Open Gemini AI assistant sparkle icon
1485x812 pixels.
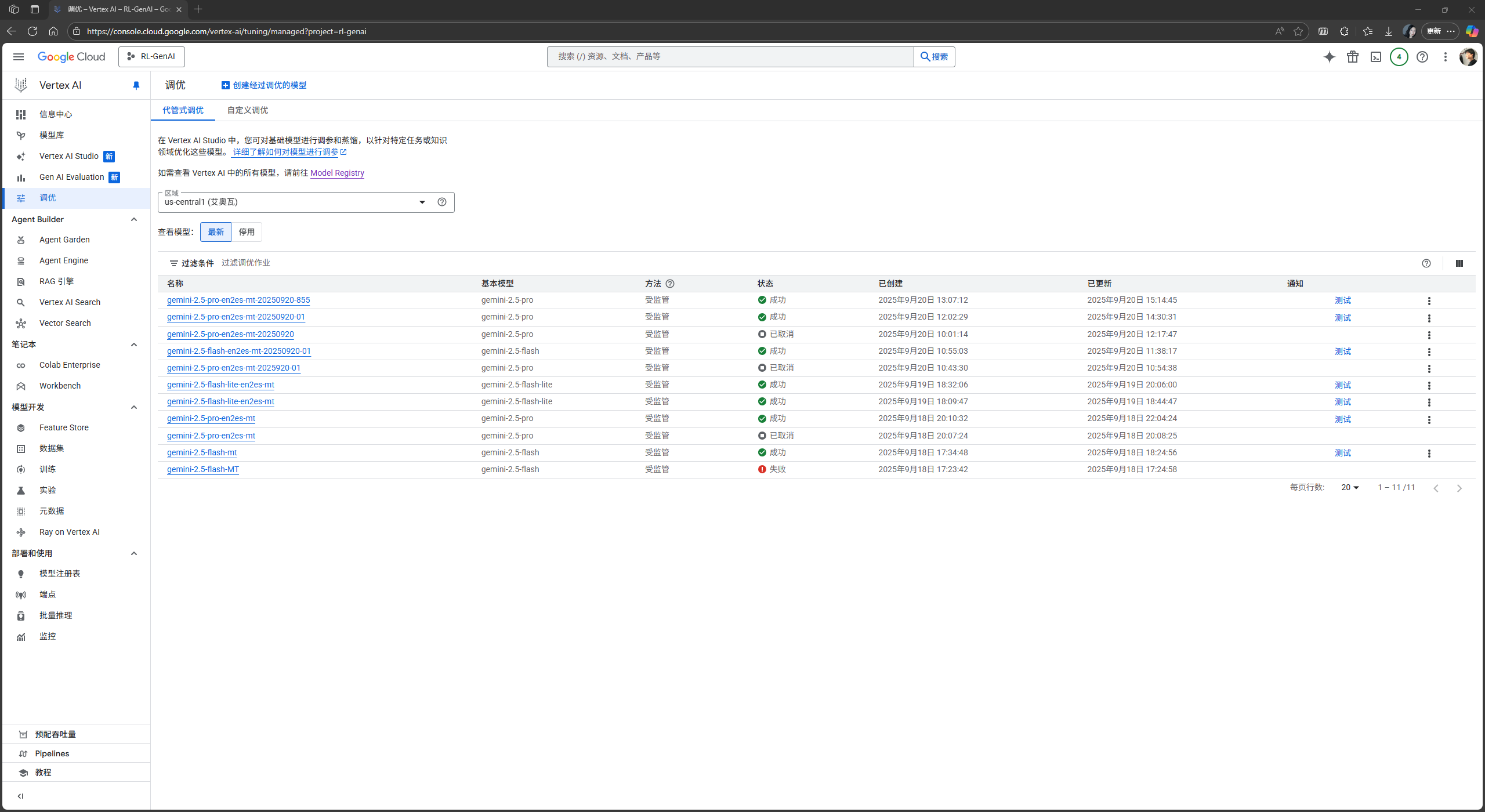click(1330, 57)
